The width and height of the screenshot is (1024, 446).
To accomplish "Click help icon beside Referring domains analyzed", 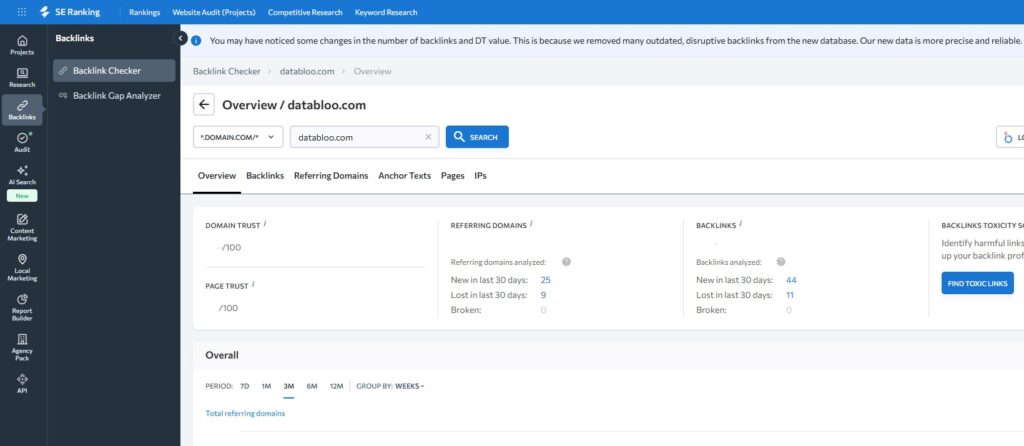I will [x=566, y=262].
